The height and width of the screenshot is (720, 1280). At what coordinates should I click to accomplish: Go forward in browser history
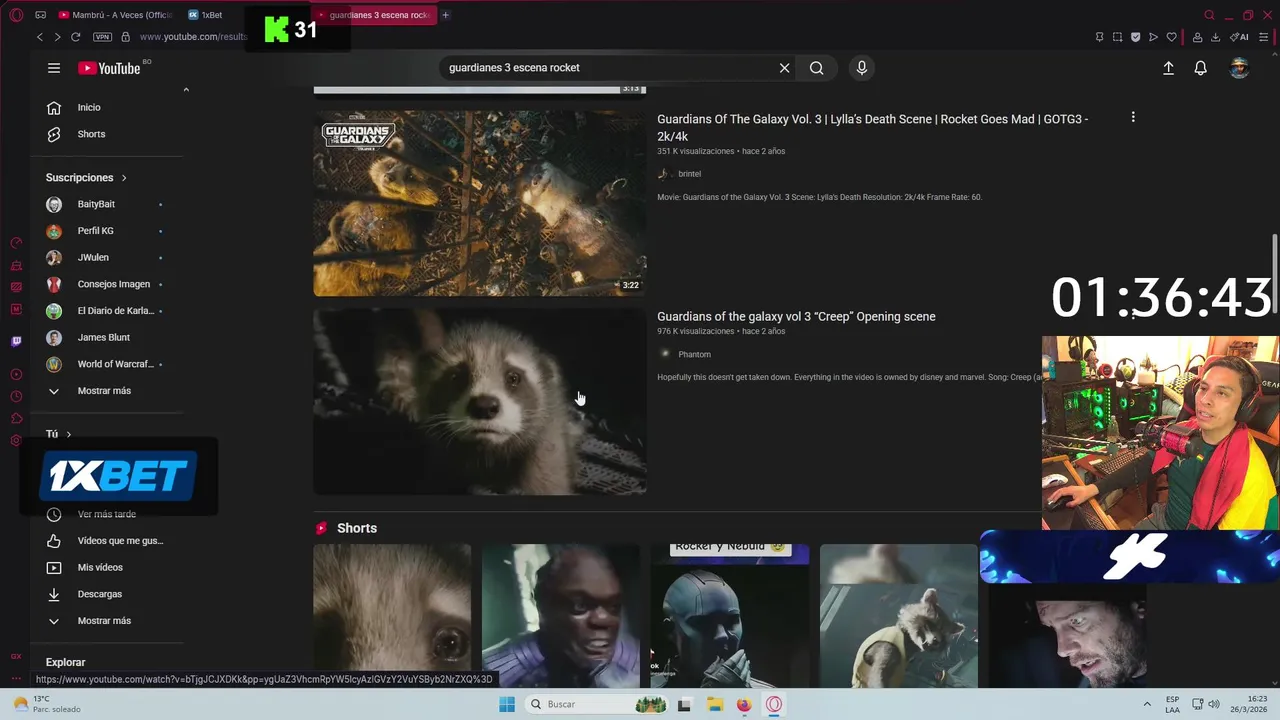(x=57, y=37)
